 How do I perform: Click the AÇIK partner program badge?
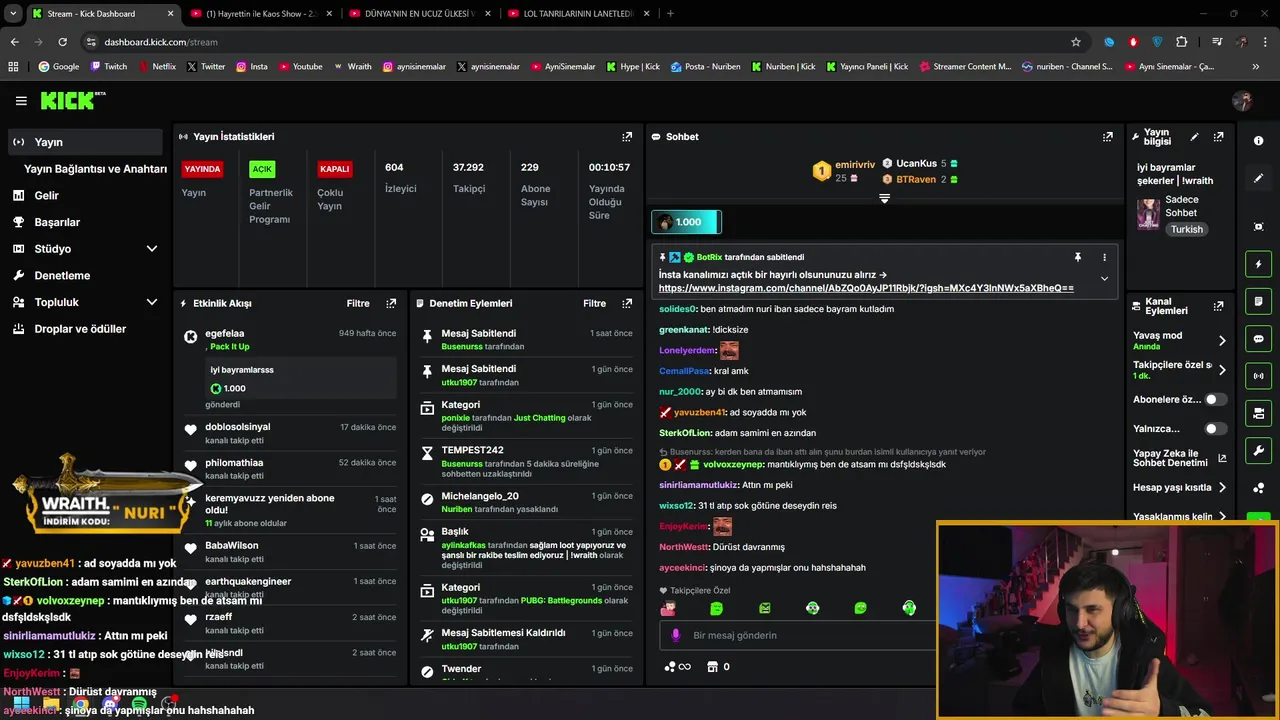(x=262, y=169)
